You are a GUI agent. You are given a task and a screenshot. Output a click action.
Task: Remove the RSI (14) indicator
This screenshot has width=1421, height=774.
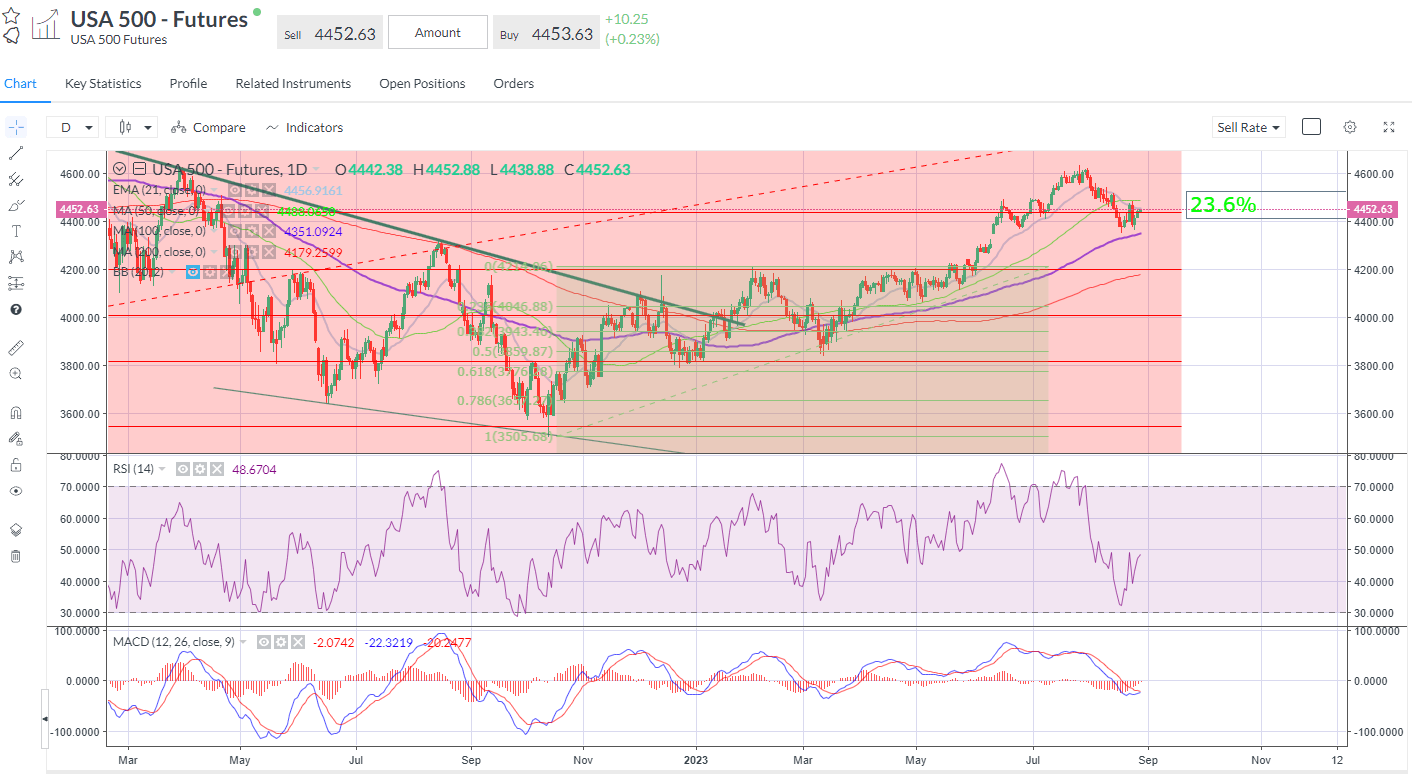coord(217,469)
